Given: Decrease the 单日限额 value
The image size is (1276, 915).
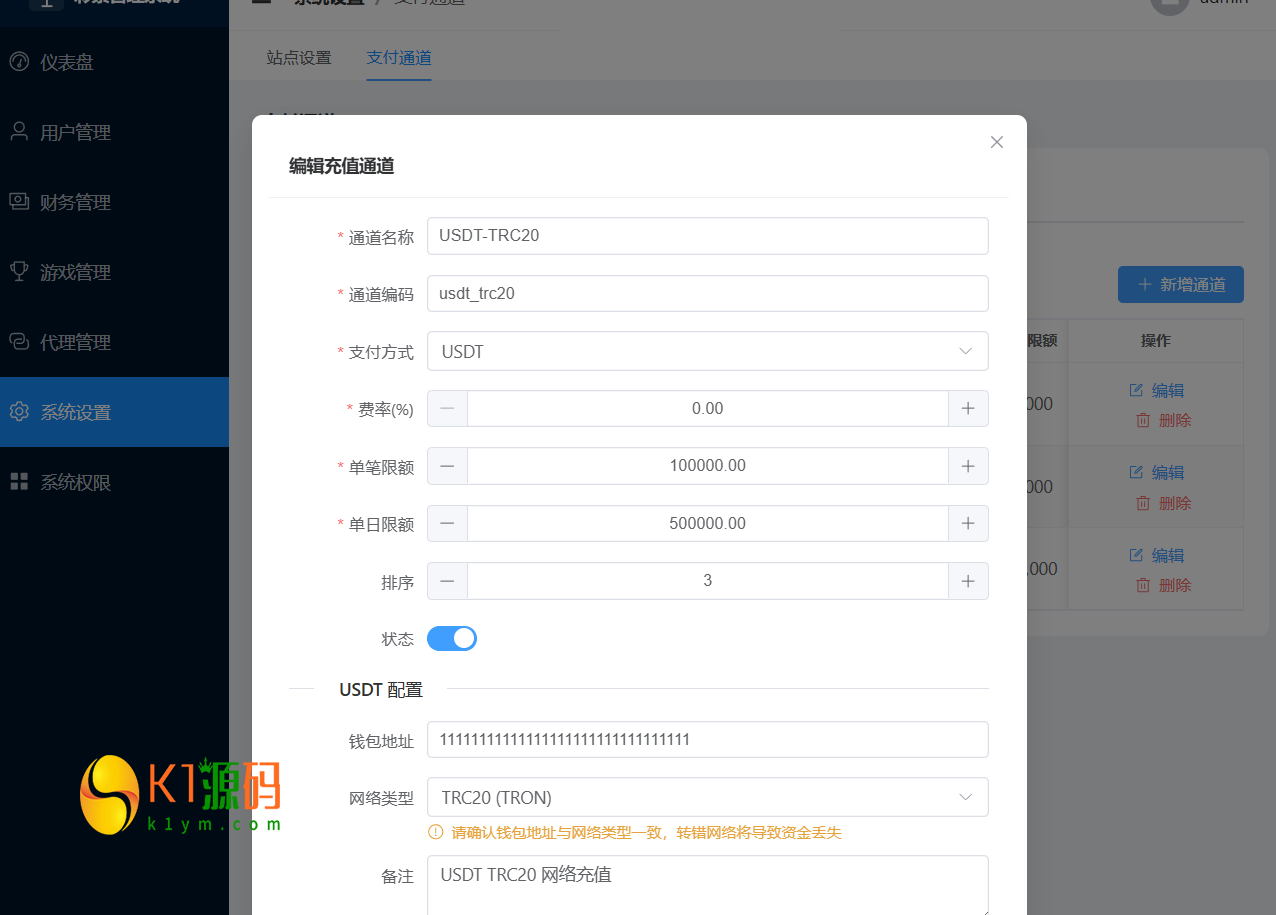Looking at the screenshot, I should [447, 523].
